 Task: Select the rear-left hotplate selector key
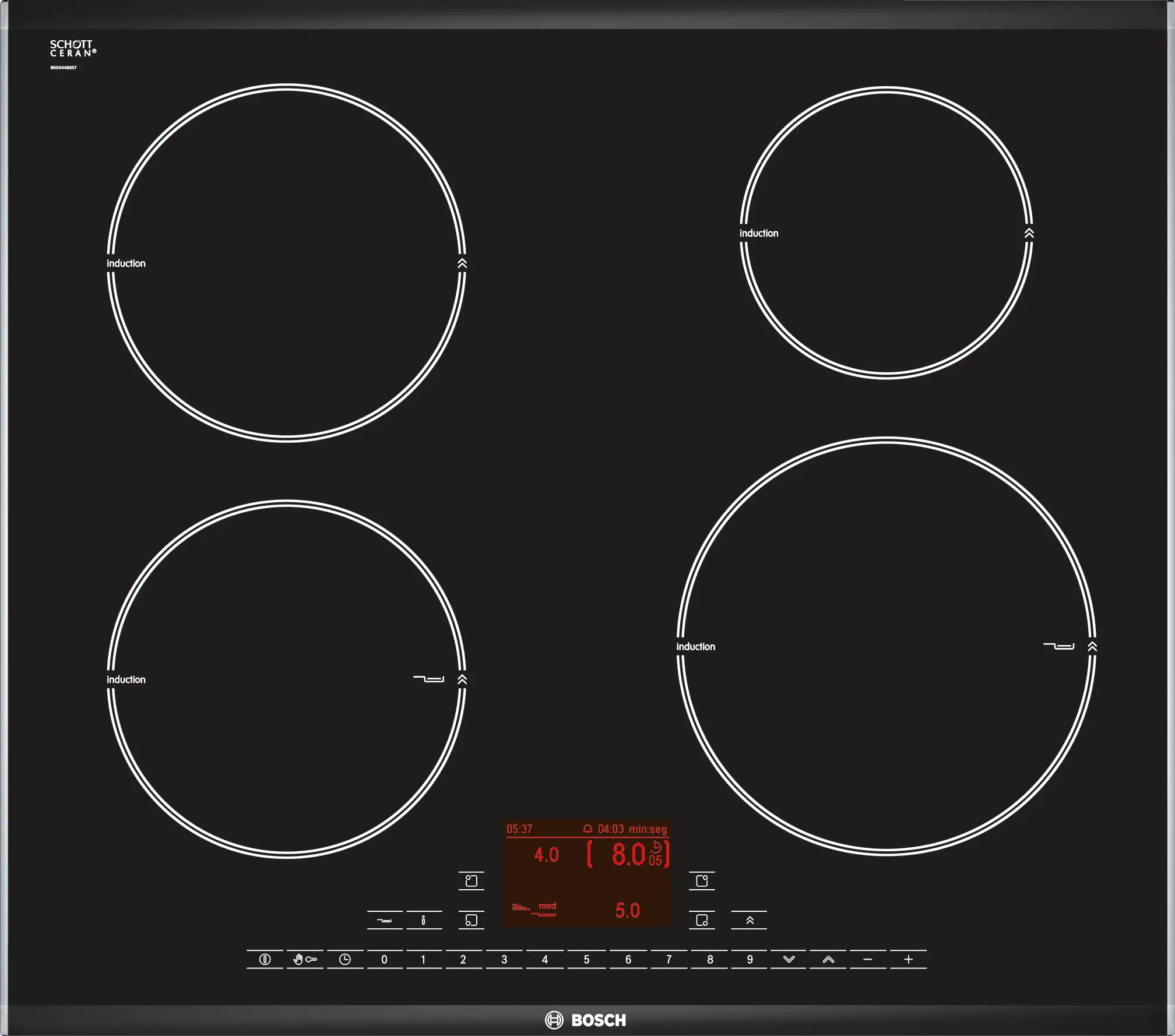point(472,881)
